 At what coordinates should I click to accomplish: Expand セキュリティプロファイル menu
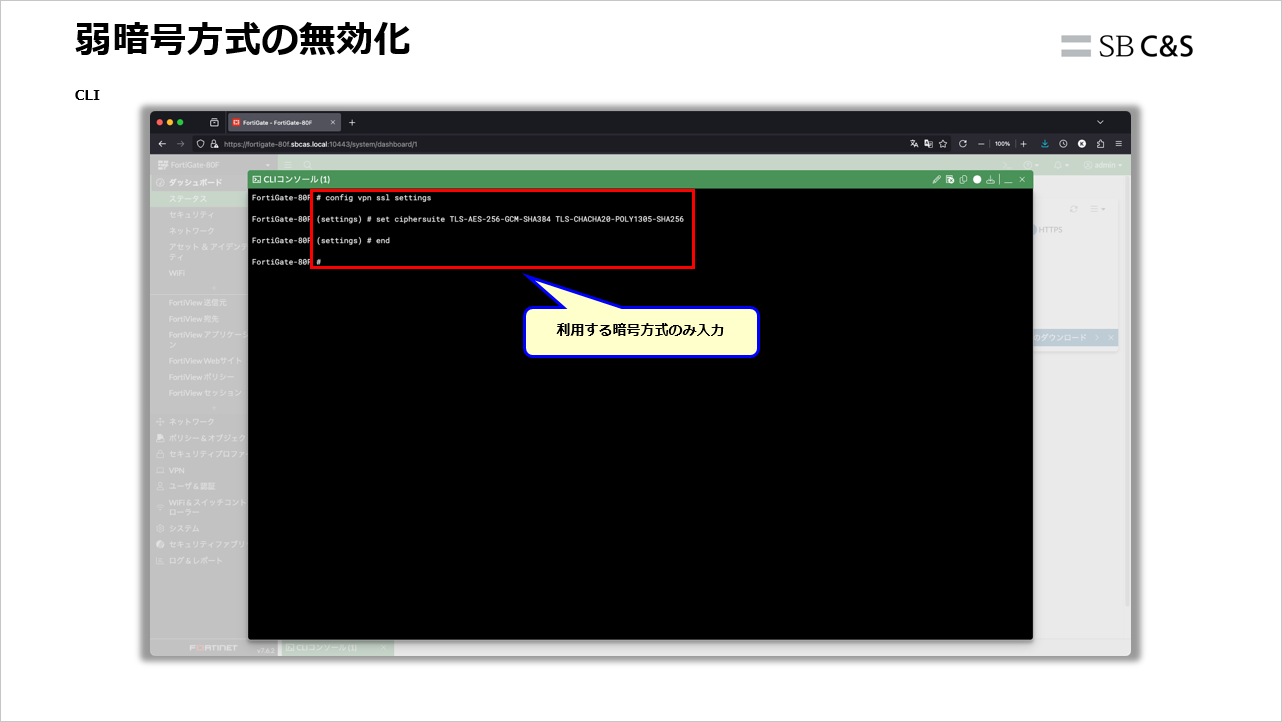click(199, 453)
